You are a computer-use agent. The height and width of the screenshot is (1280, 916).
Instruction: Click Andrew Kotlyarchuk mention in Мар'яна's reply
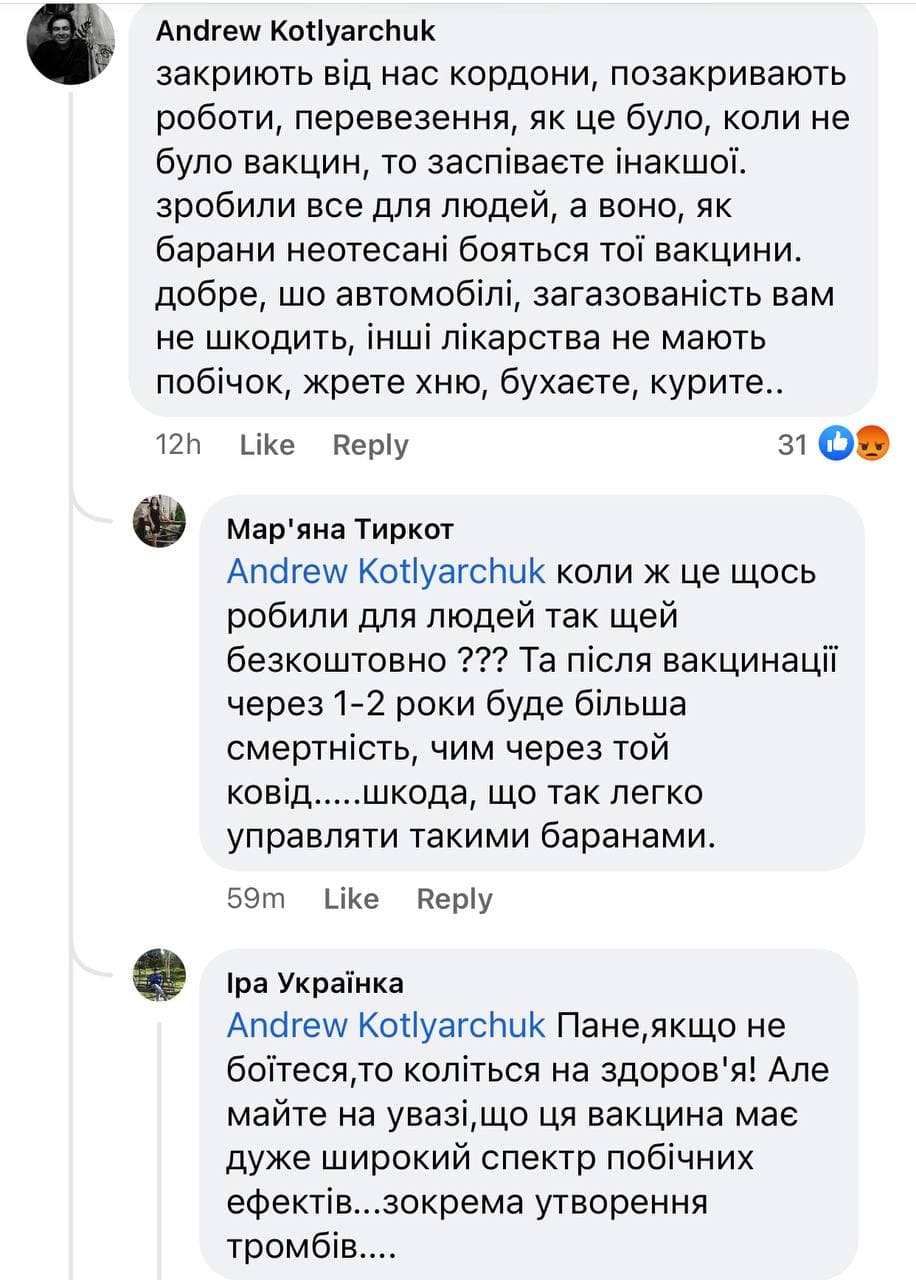click(x=386, y=572)
